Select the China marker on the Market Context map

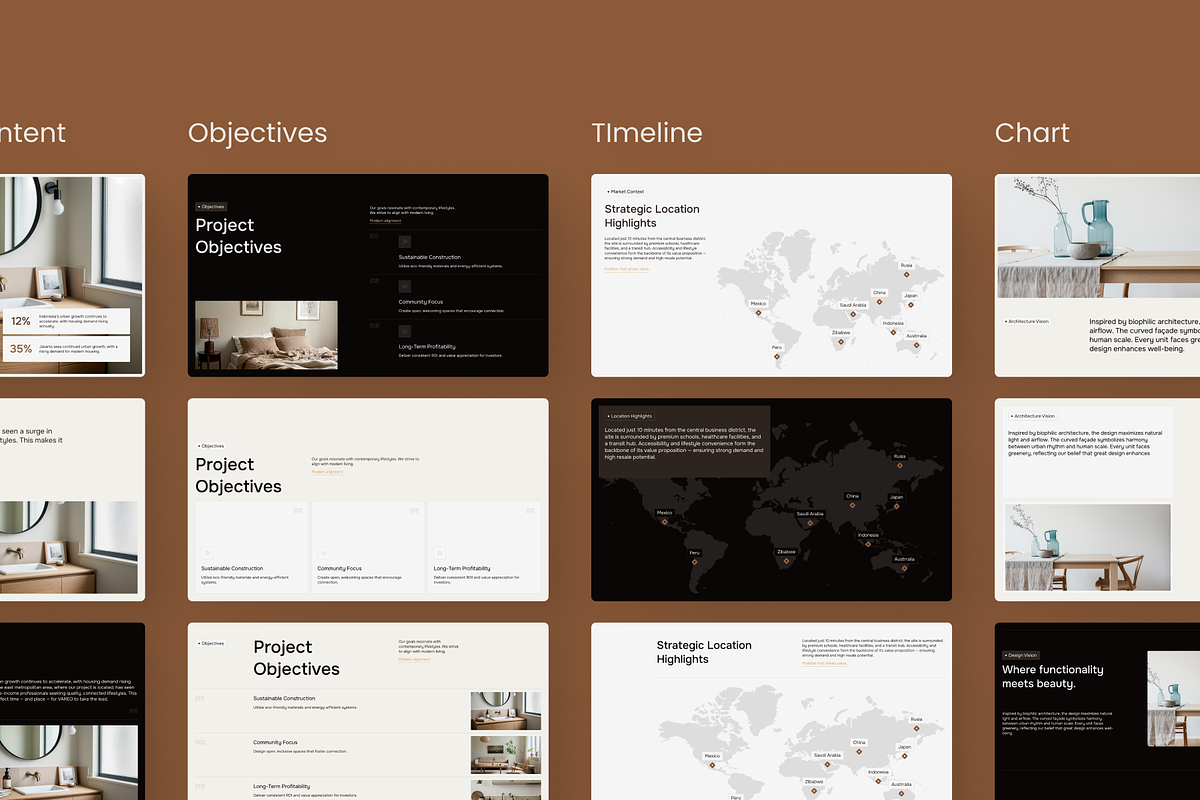[879, 302]
